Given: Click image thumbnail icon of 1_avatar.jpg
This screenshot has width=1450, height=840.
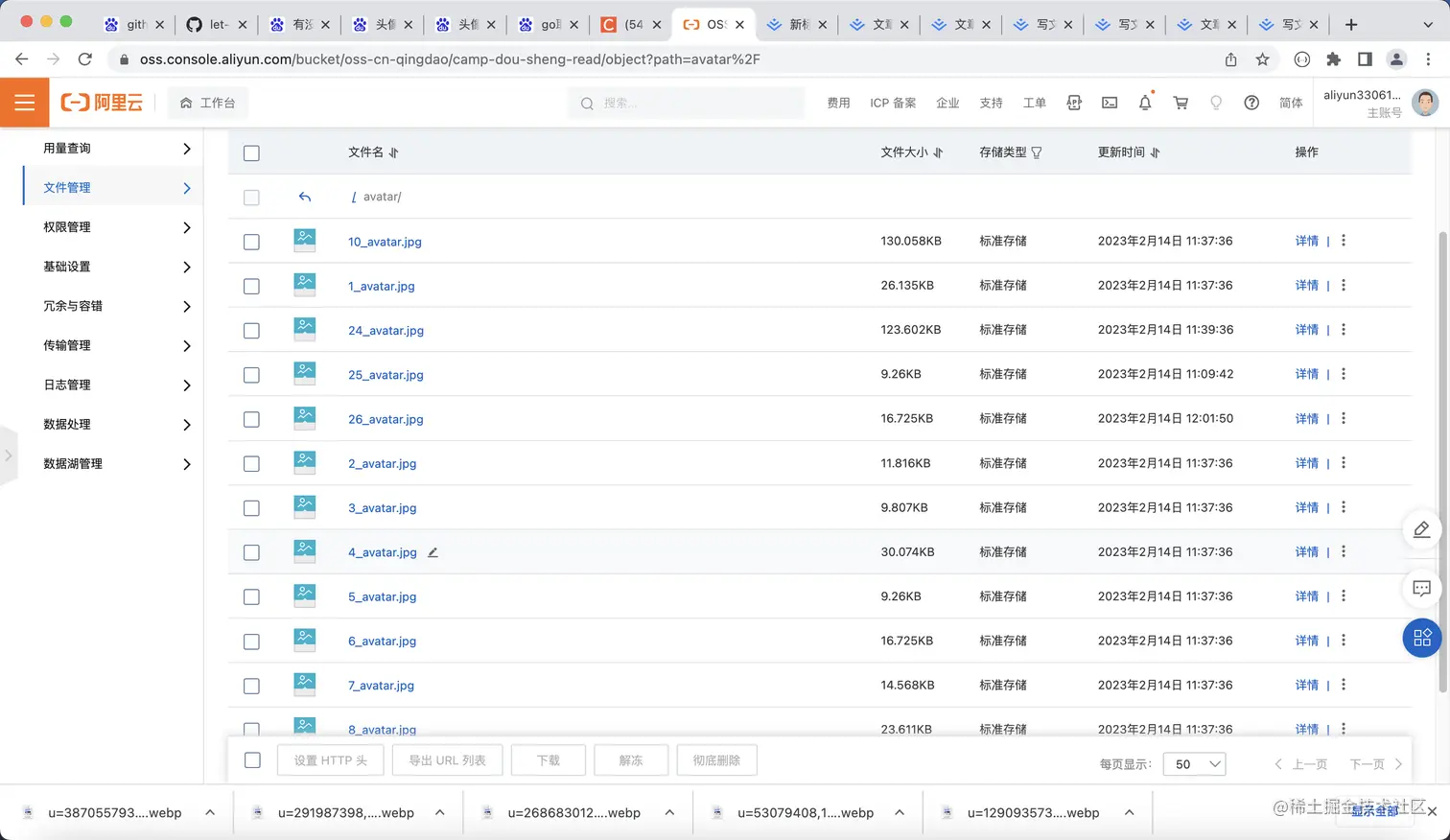Looking at the screenshot, I should pyautogui.click(x=305, y=285).
